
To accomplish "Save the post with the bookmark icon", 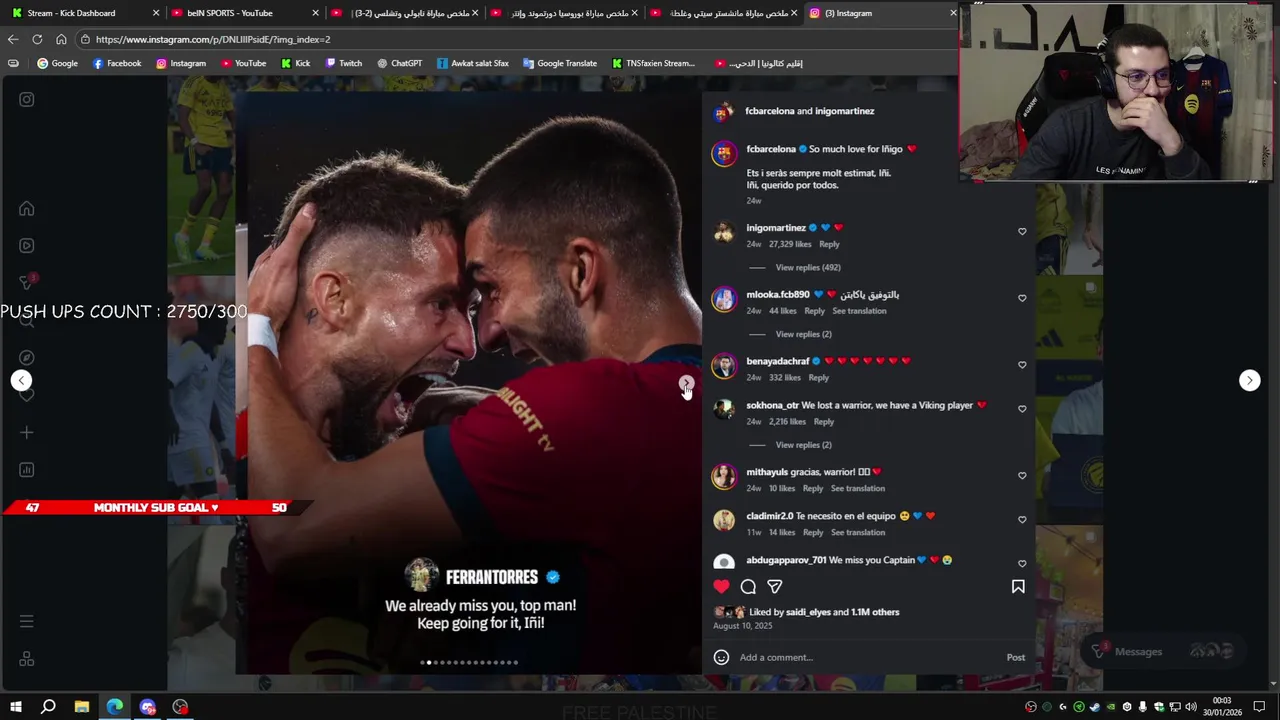I will pyautogui.click(x=1018, y=587).
